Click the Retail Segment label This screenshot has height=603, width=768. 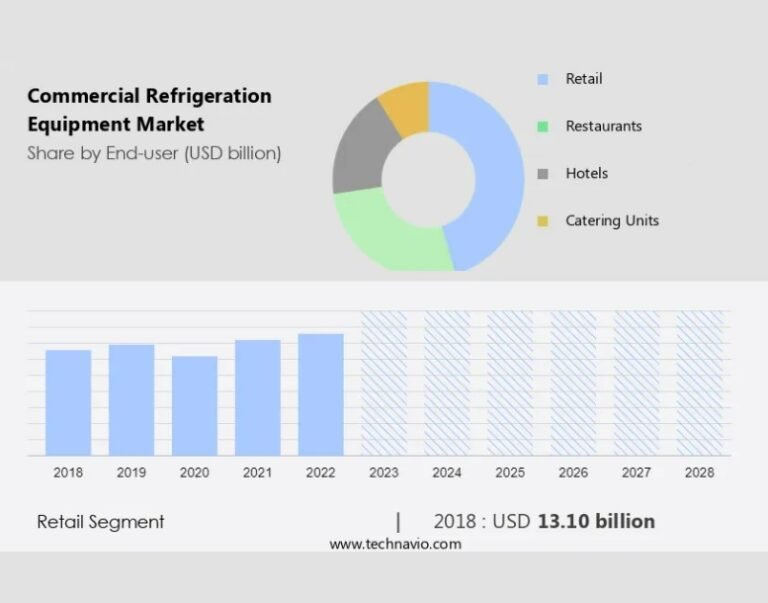coord(100,522)
